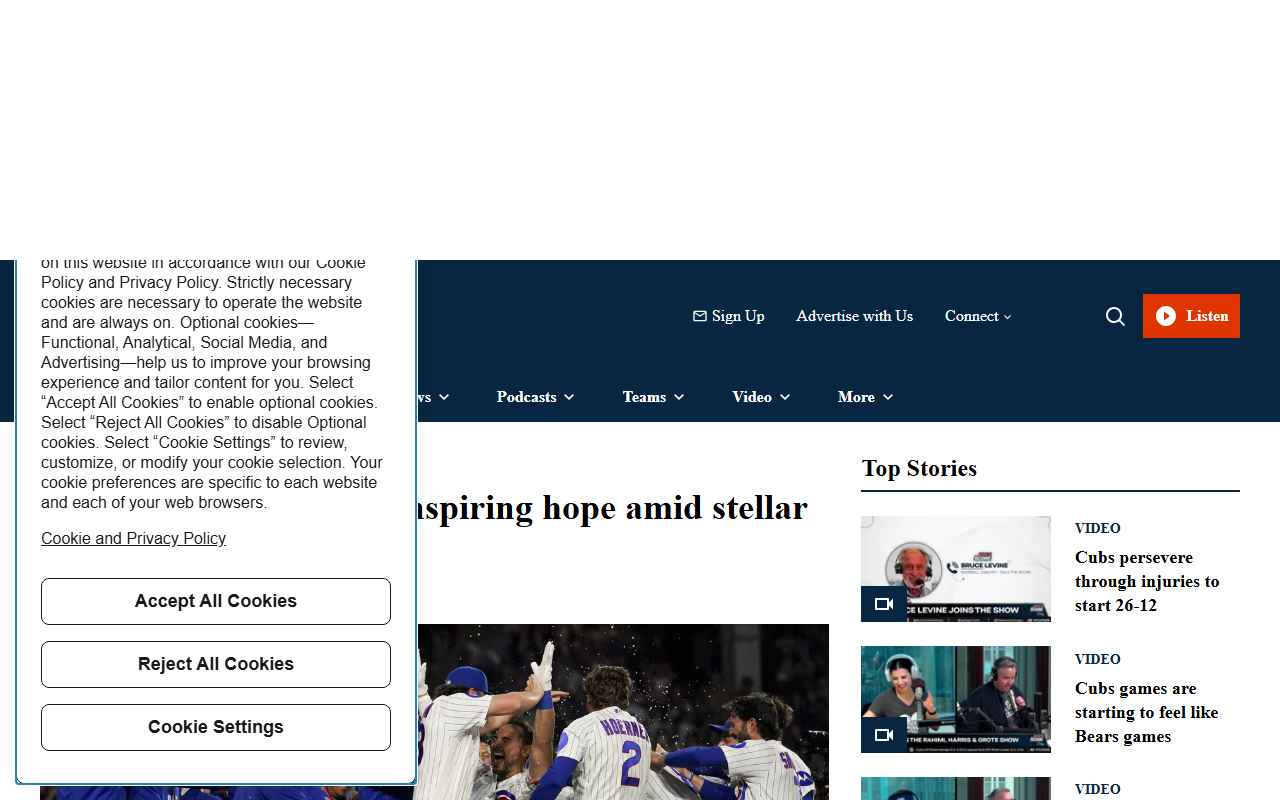The height and width of the screenshot is (800, 1280).
Task: Expand the Video menu chevron
Action: click(x=785, y=397)
